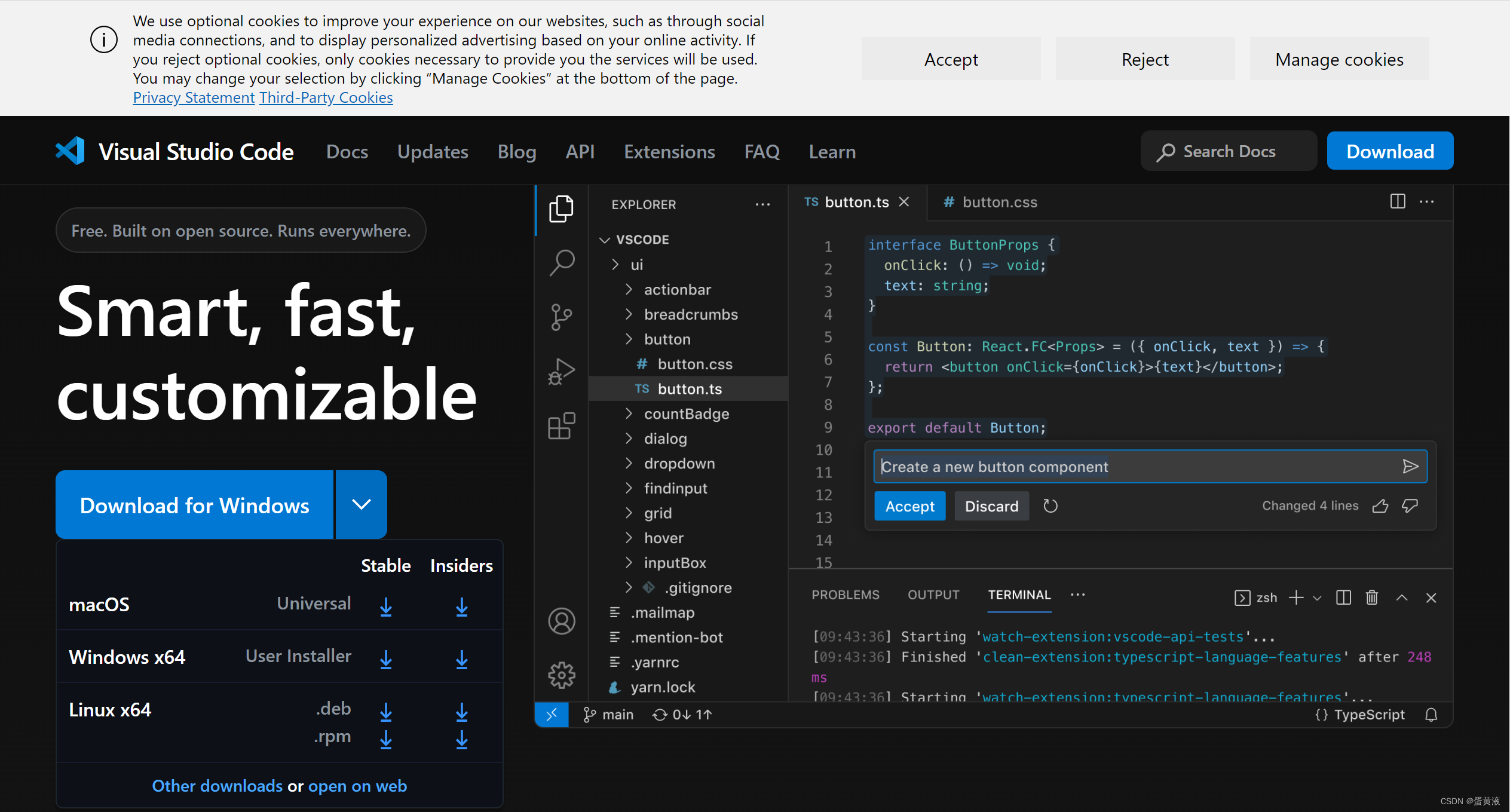Collapse the VSCODE root folder
The width and height of the screenshot is (1510, 812).
coord(605,239)
